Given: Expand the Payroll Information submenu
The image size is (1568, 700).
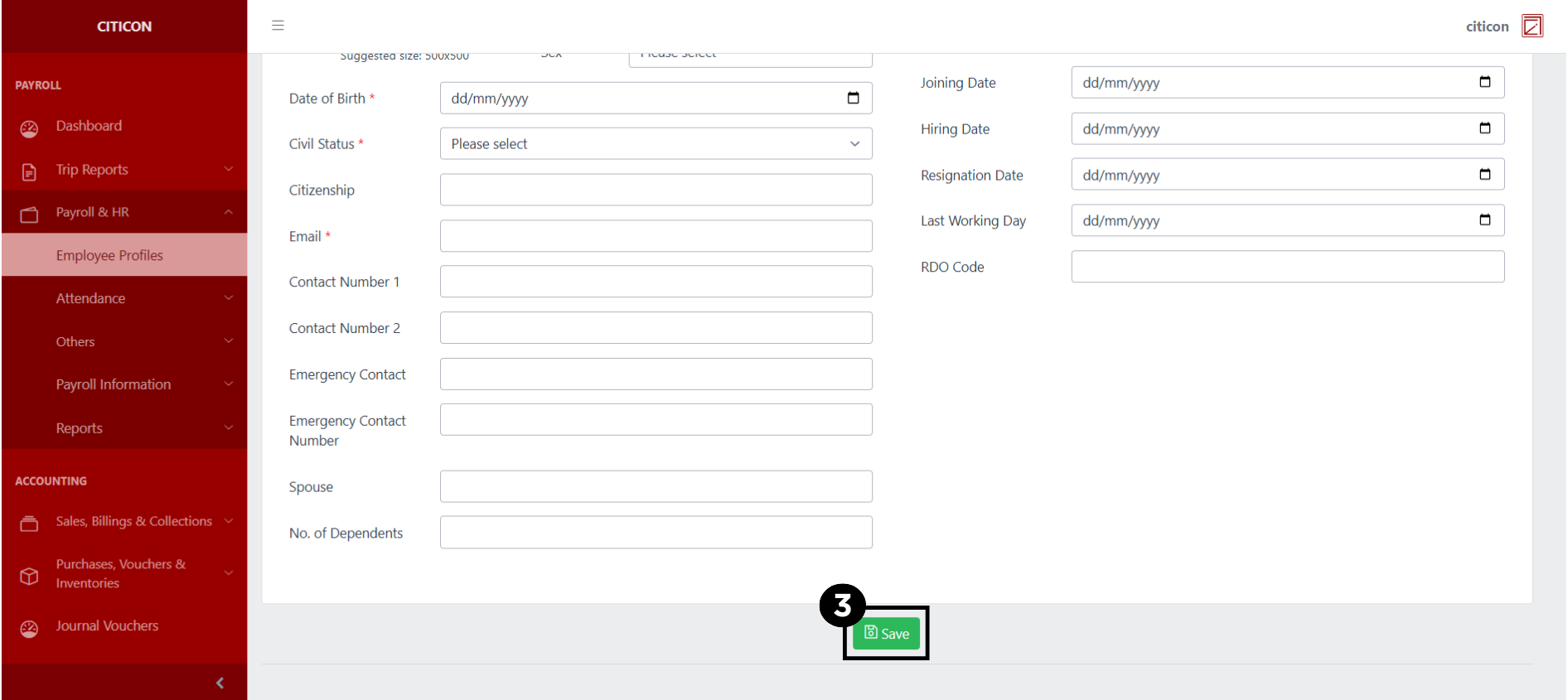Looking at the screenshot, I should [x=124, y=384].
